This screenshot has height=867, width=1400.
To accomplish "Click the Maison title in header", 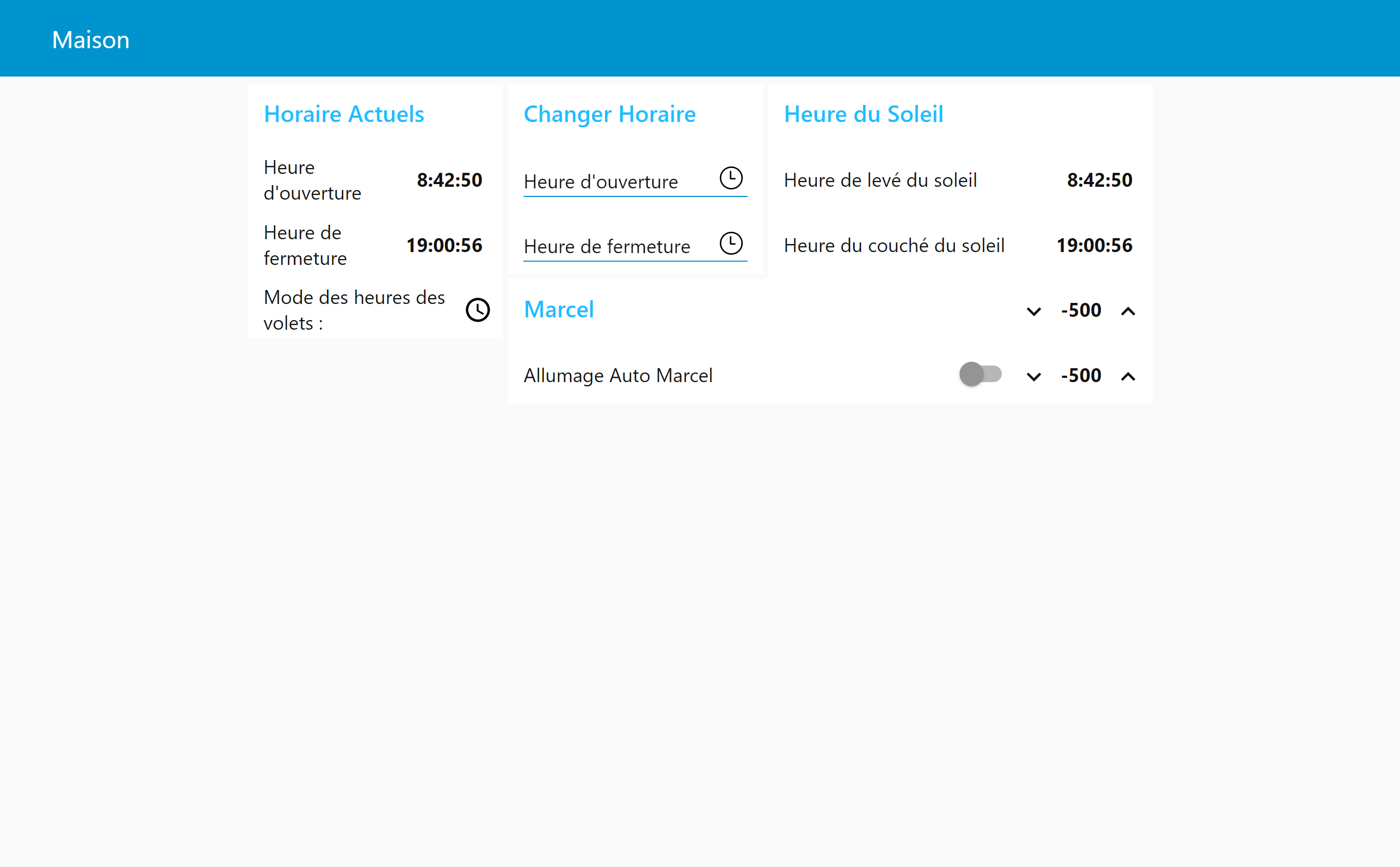I will click(90, 40).
